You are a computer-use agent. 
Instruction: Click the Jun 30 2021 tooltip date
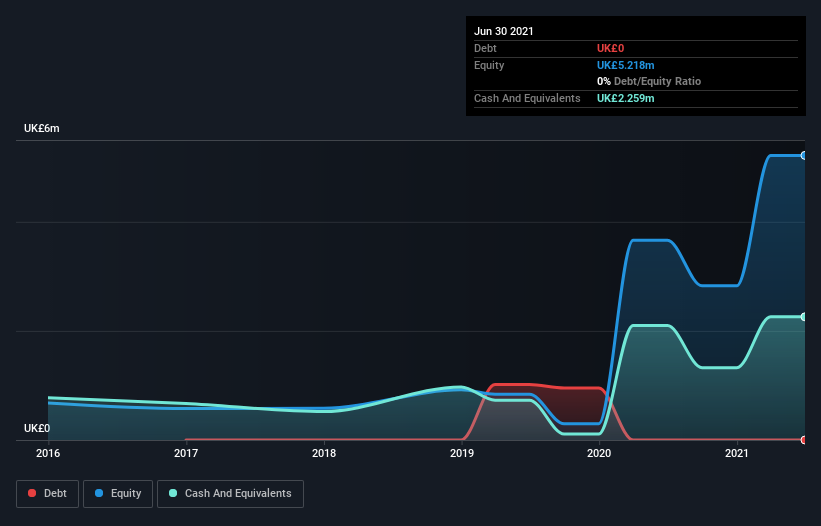coord(504,31)
